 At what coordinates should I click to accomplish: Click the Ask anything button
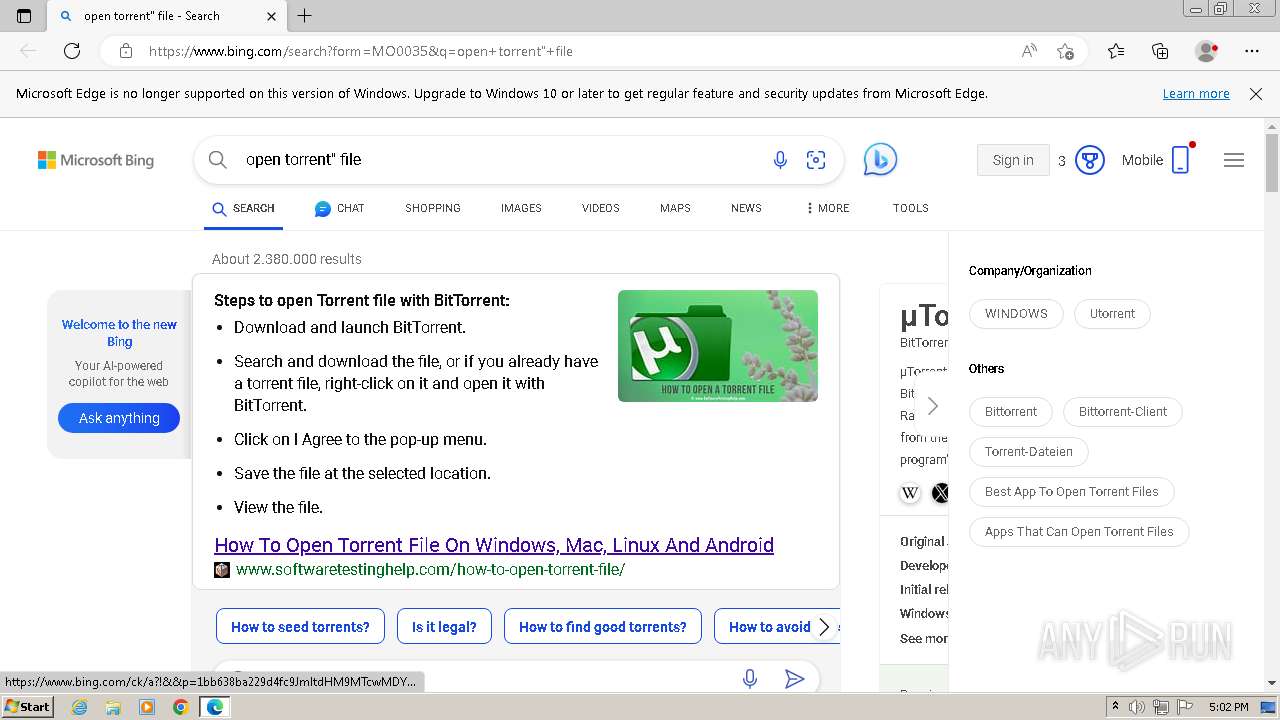pyautogui.click(x=119, y=418)
